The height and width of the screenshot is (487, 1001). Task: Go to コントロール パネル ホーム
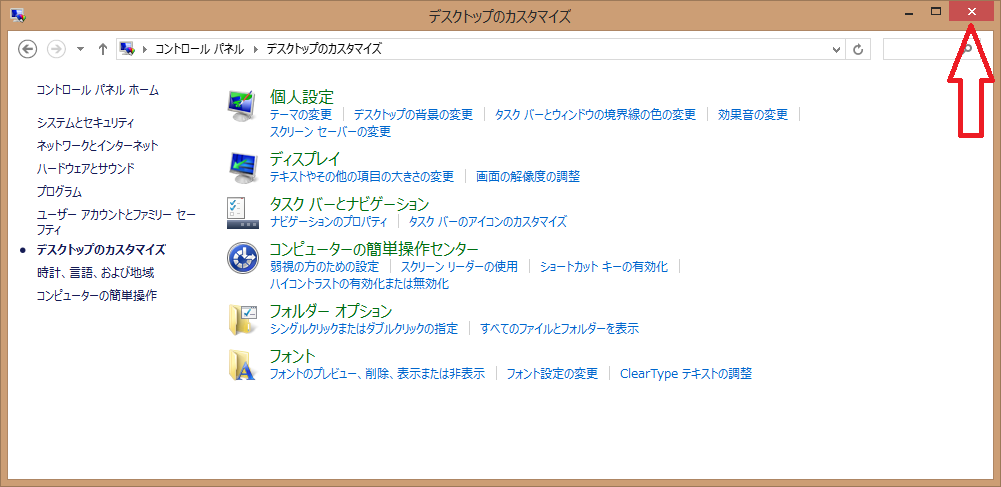click(97, 90)
